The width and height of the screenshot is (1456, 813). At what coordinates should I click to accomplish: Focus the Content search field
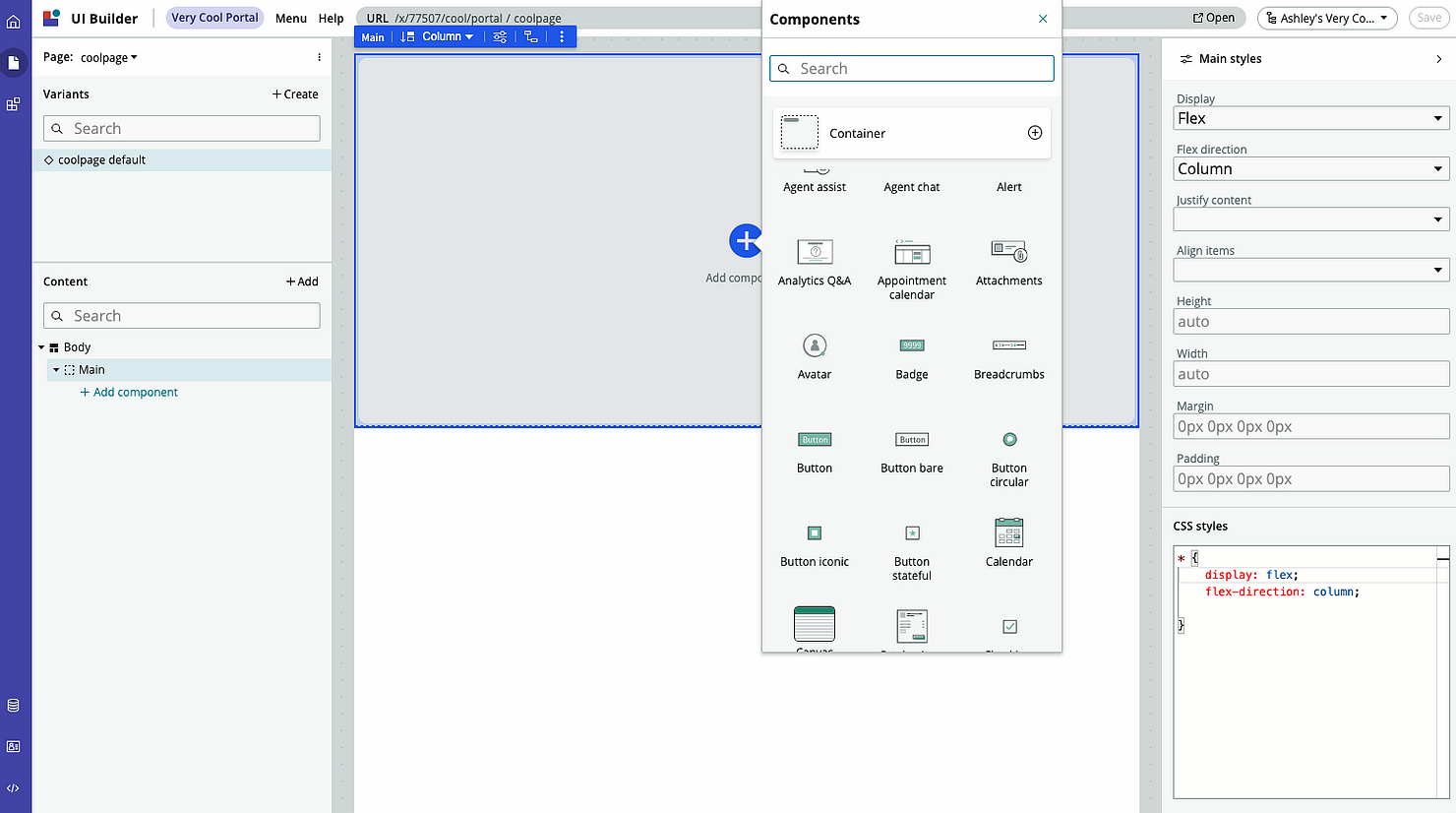click(x=182, y=316)
